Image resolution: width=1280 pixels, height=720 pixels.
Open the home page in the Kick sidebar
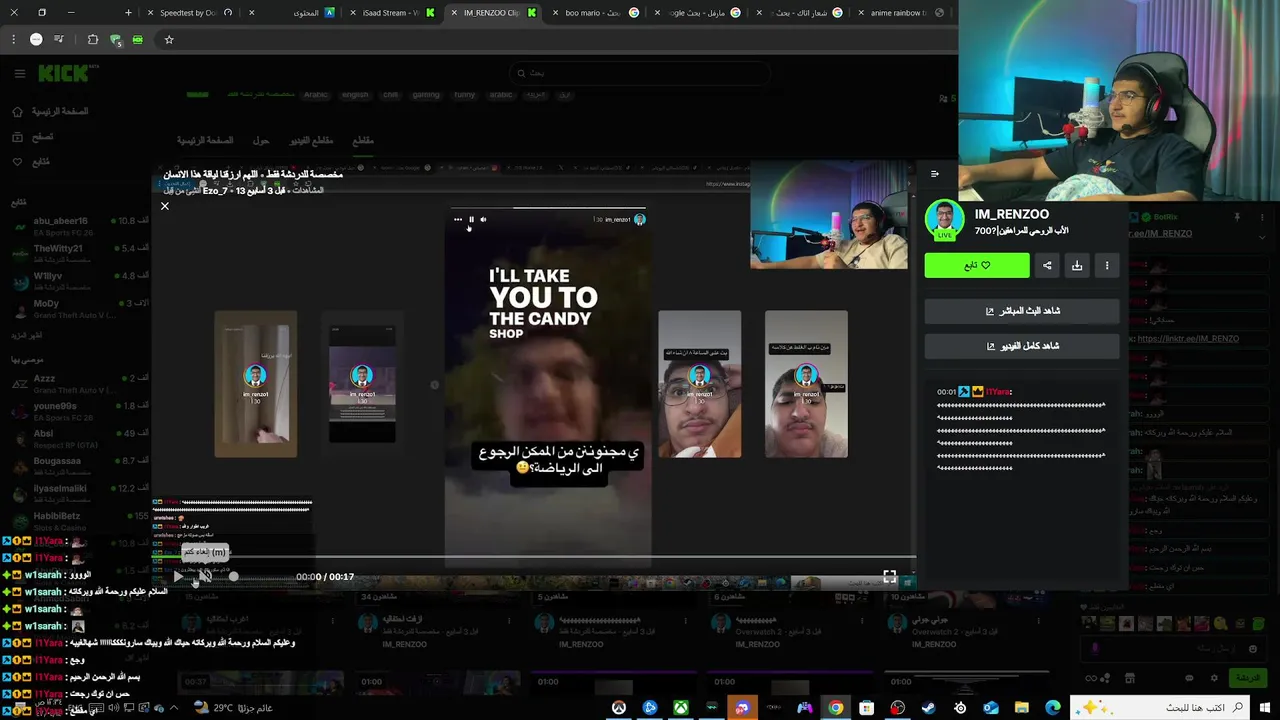click(51, 111)
